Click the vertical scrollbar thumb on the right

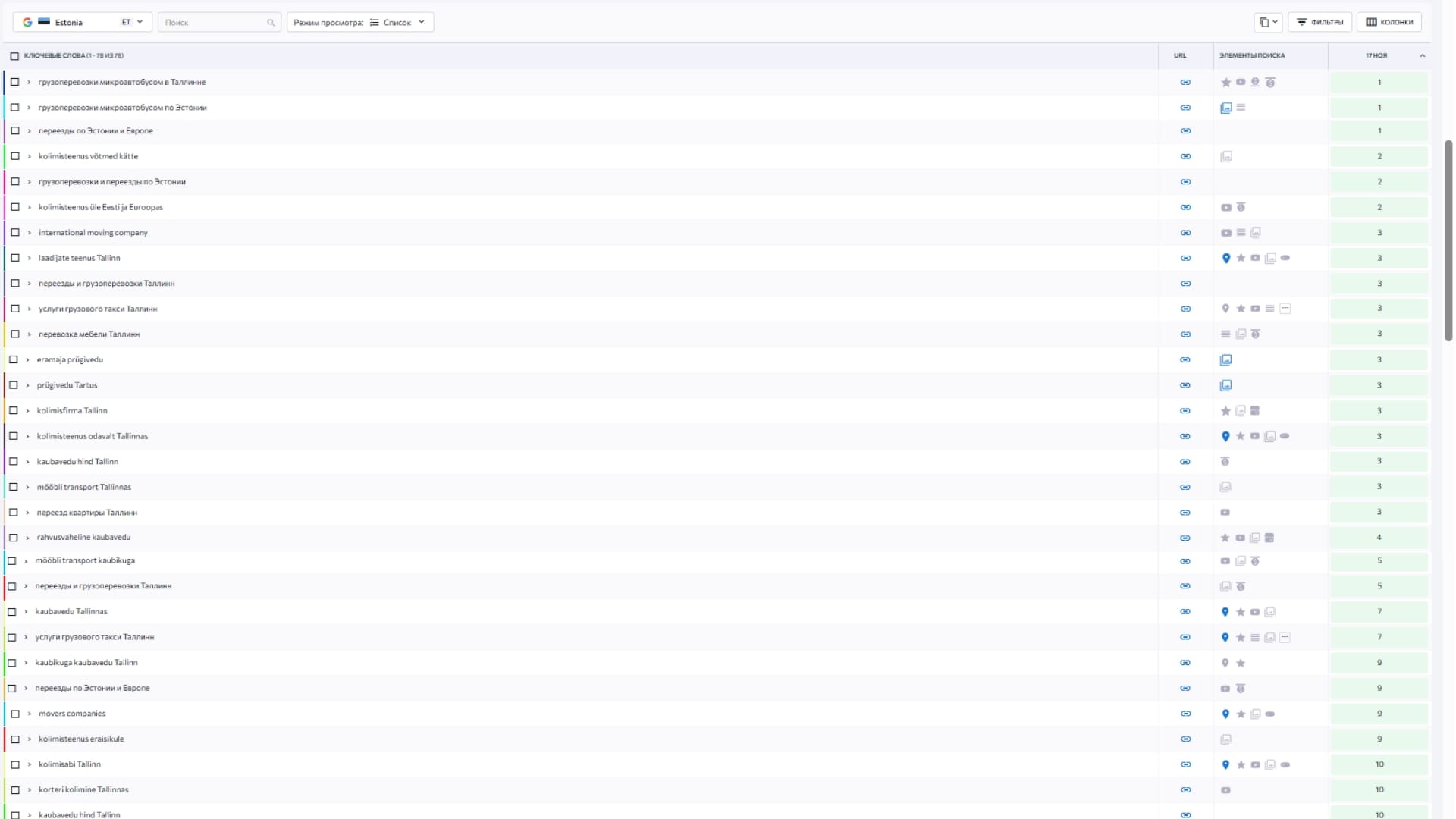[x=1448, y=239]
